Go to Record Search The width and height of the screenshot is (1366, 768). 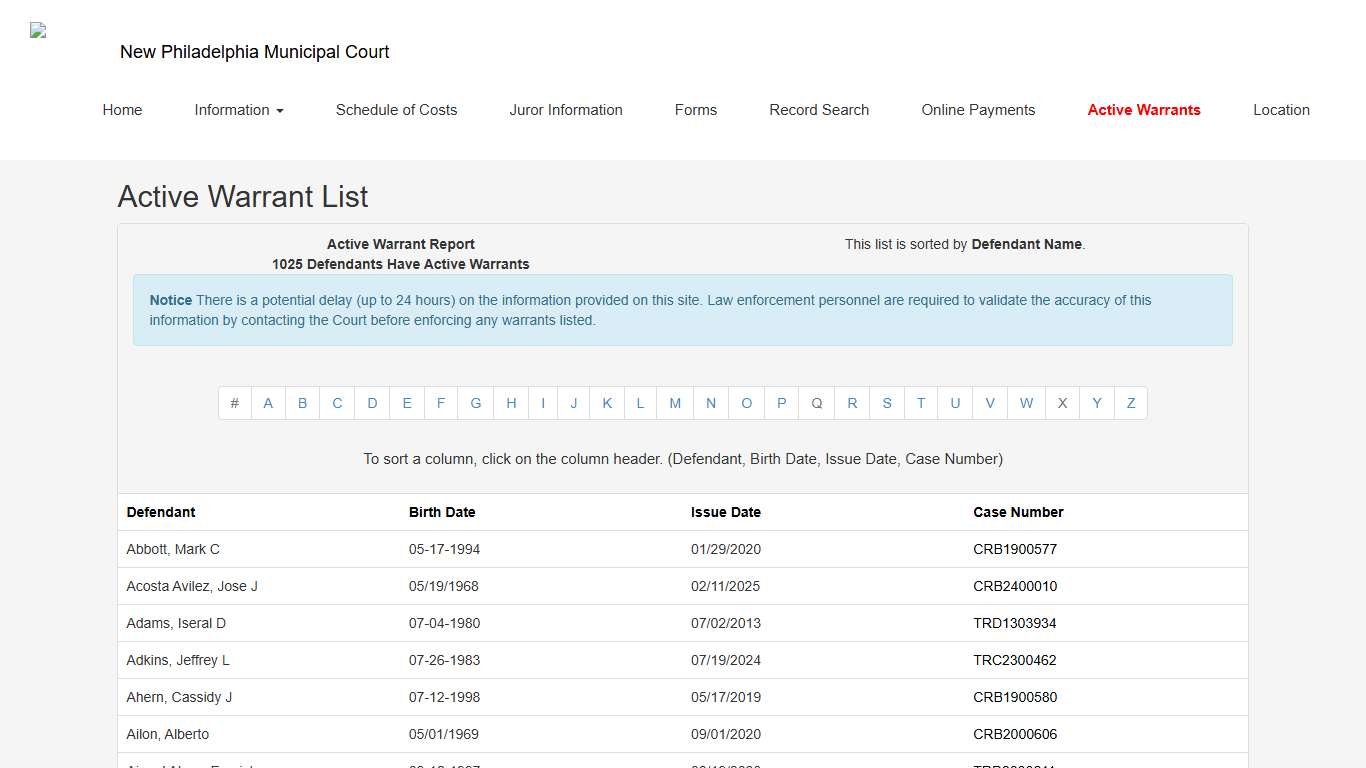pyautogui.click(x=819, y=110)
